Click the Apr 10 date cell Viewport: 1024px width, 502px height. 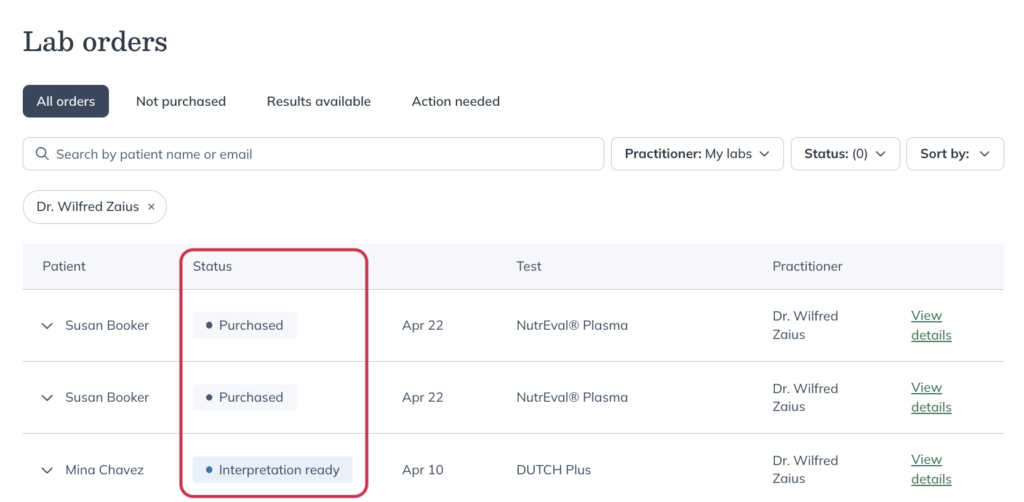point(423,470)
